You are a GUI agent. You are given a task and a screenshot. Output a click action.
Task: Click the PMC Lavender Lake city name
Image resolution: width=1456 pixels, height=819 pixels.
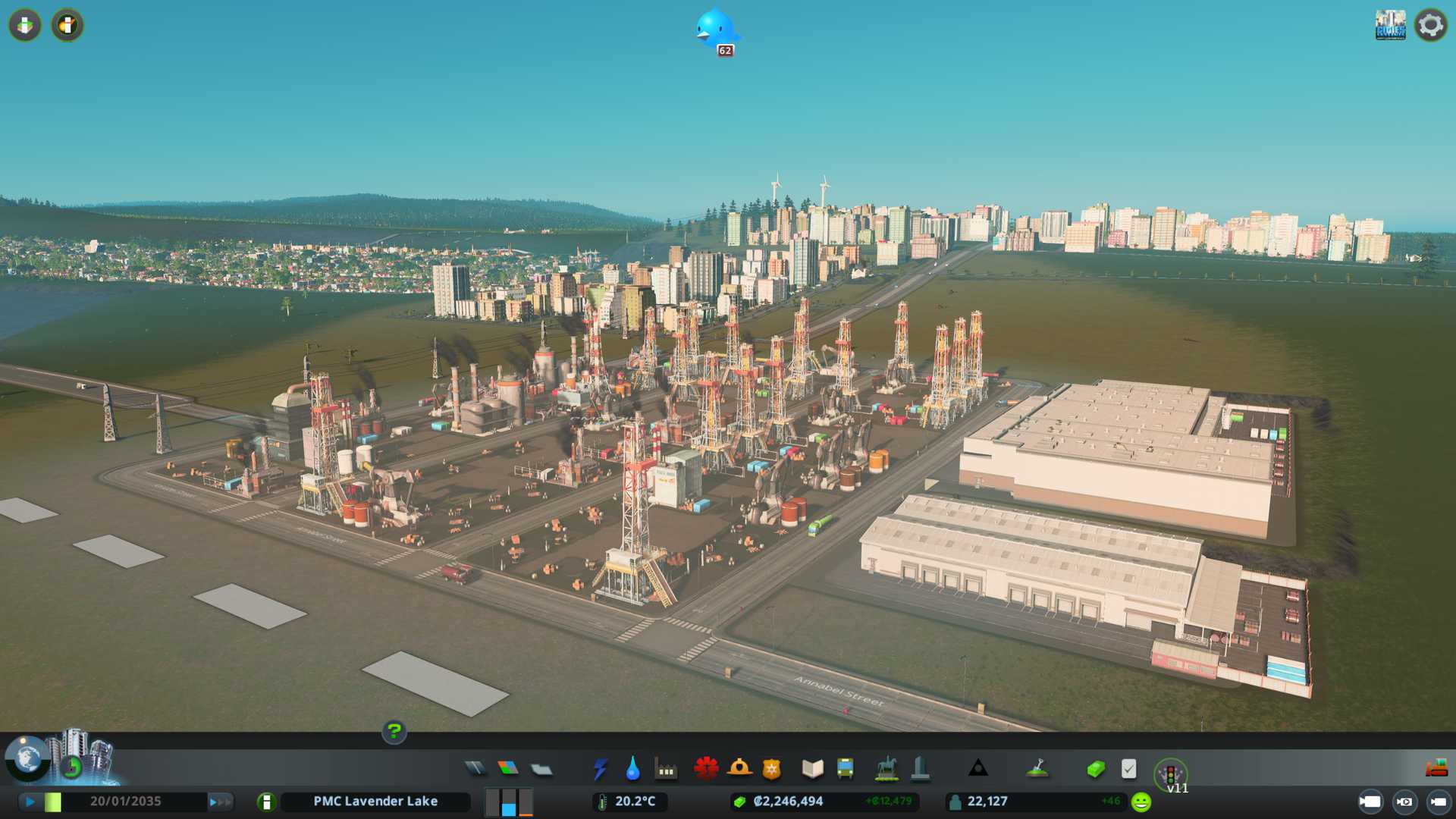point(375,802)
